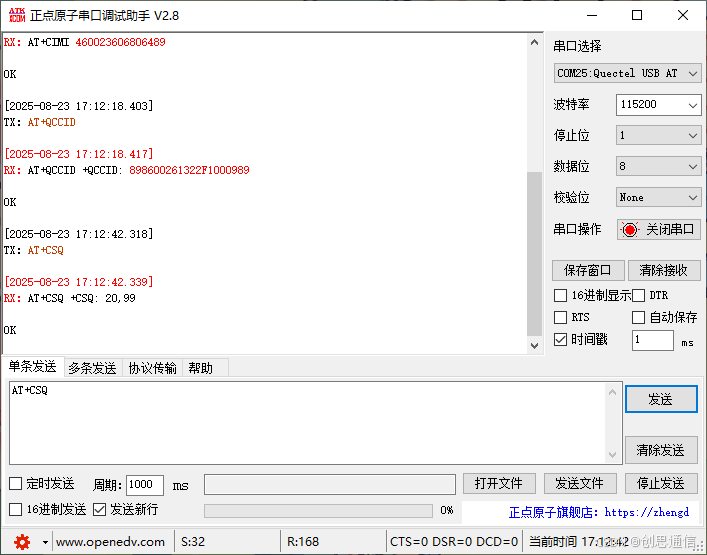Image resolution: width=707 pixels, height=555 pixels.
Task: Open the 协议传输 tab
Action: (x=152, y=368)
